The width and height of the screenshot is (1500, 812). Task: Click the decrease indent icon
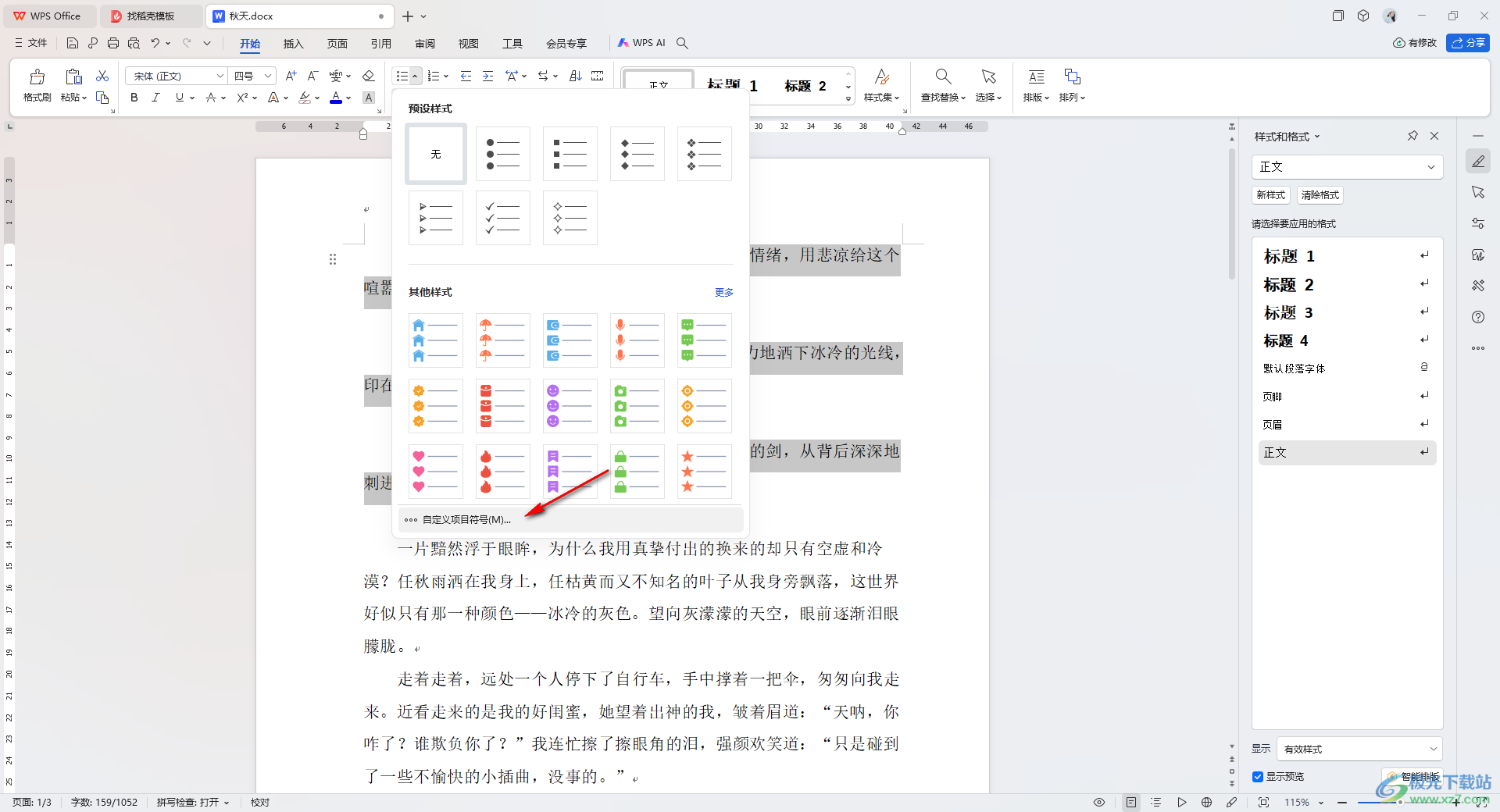(466, 76)
